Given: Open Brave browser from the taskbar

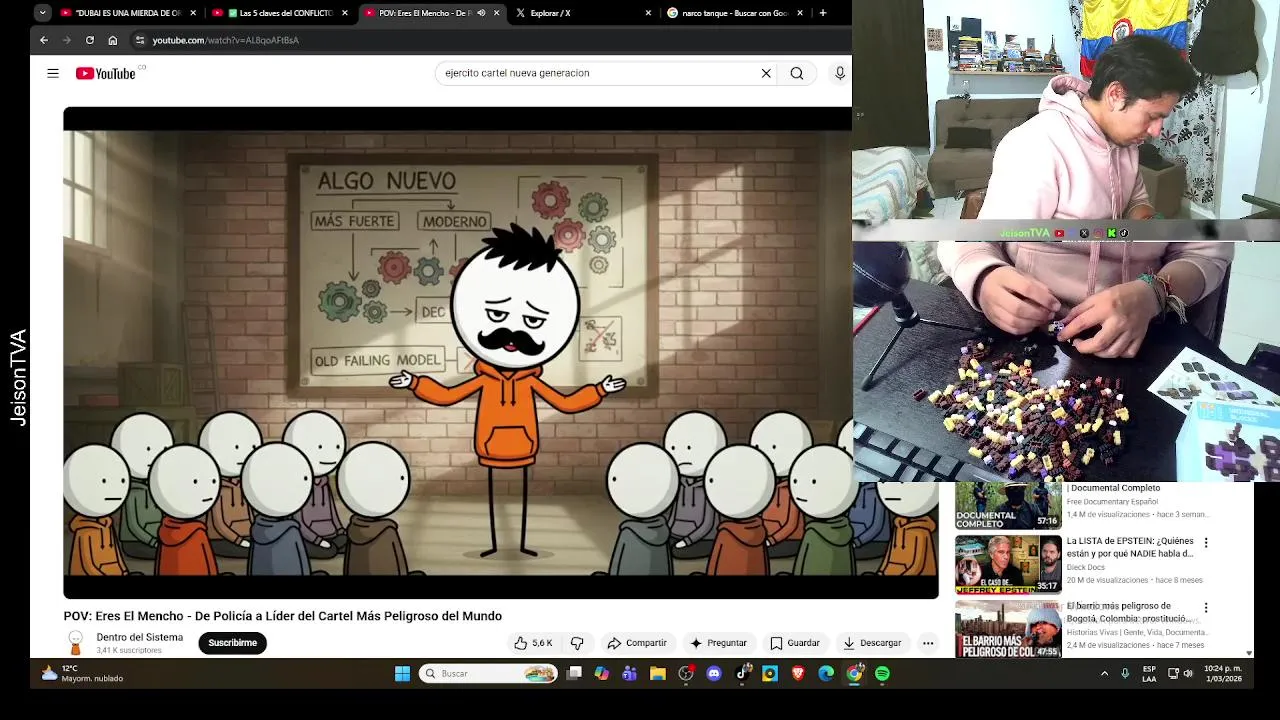Looking at the screenshot, I should click(798, 674).
